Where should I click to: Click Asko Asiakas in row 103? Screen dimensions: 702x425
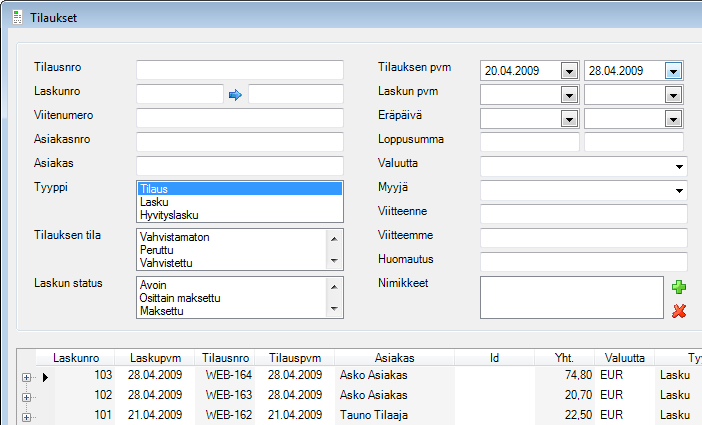[394, 375]
